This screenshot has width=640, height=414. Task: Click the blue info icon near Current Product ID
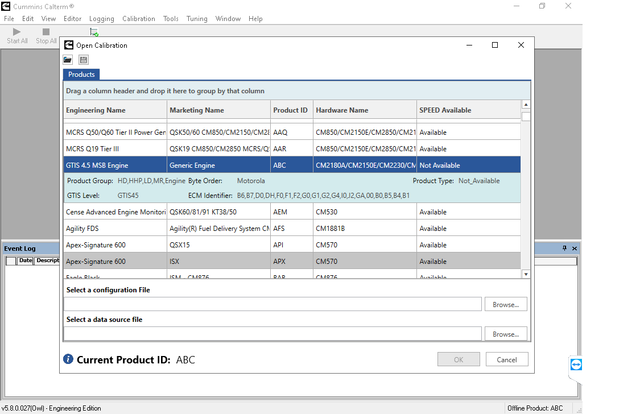click(68, 359)
